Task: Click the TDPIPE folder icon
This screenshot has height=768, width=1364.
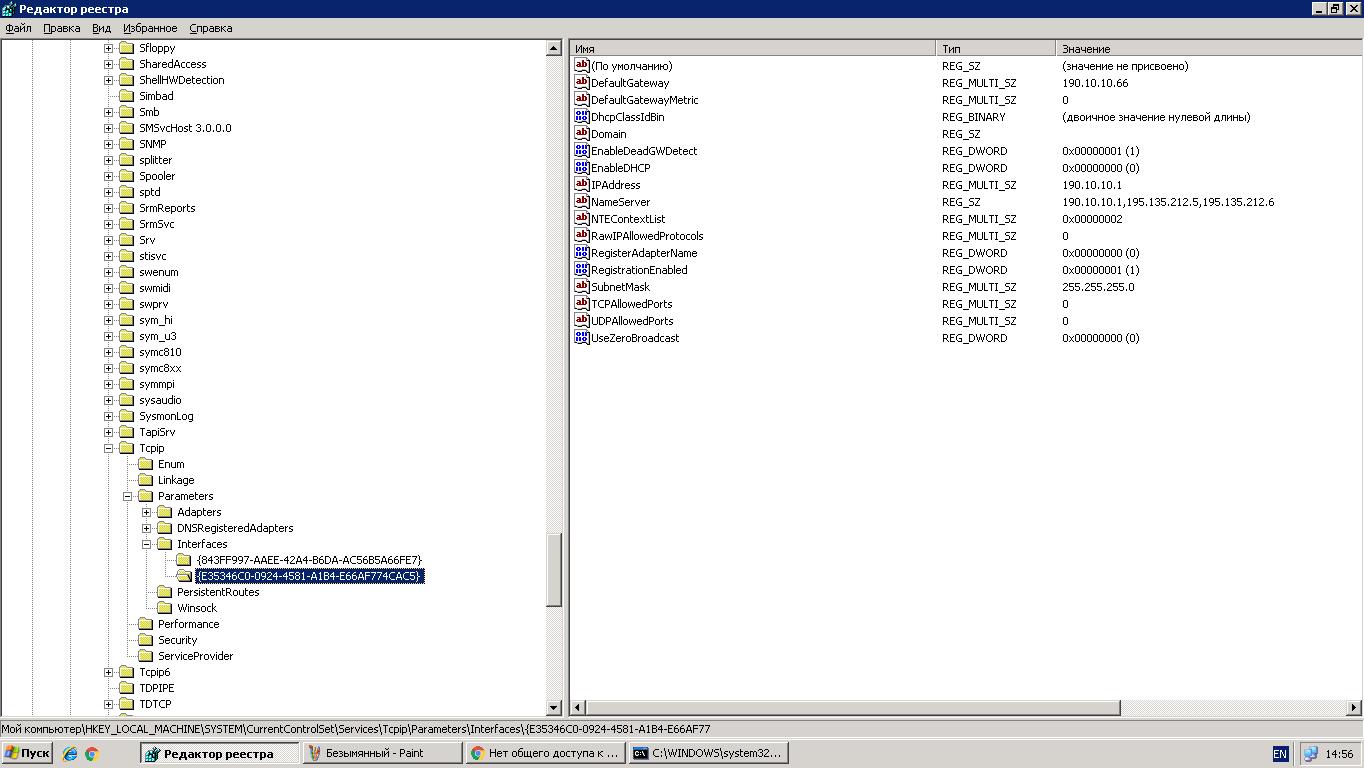Action: tap(127, 688)
